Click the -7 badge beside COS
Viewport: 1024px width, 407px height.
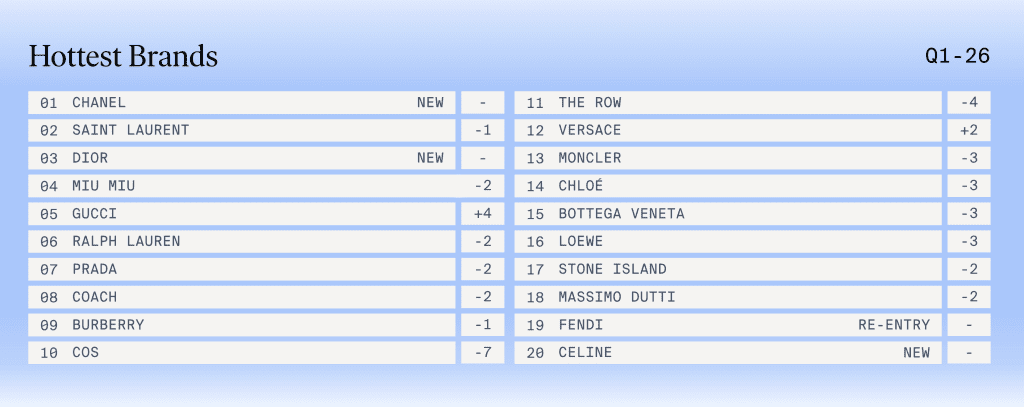click(x=483, y=352)
